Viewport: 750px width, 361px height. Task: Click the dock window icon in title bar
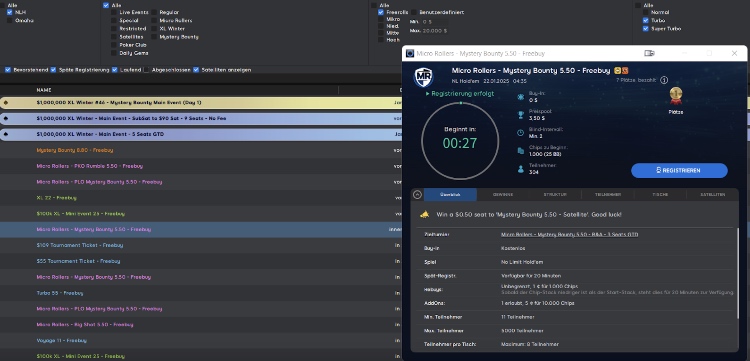click(x=649, y=53)
